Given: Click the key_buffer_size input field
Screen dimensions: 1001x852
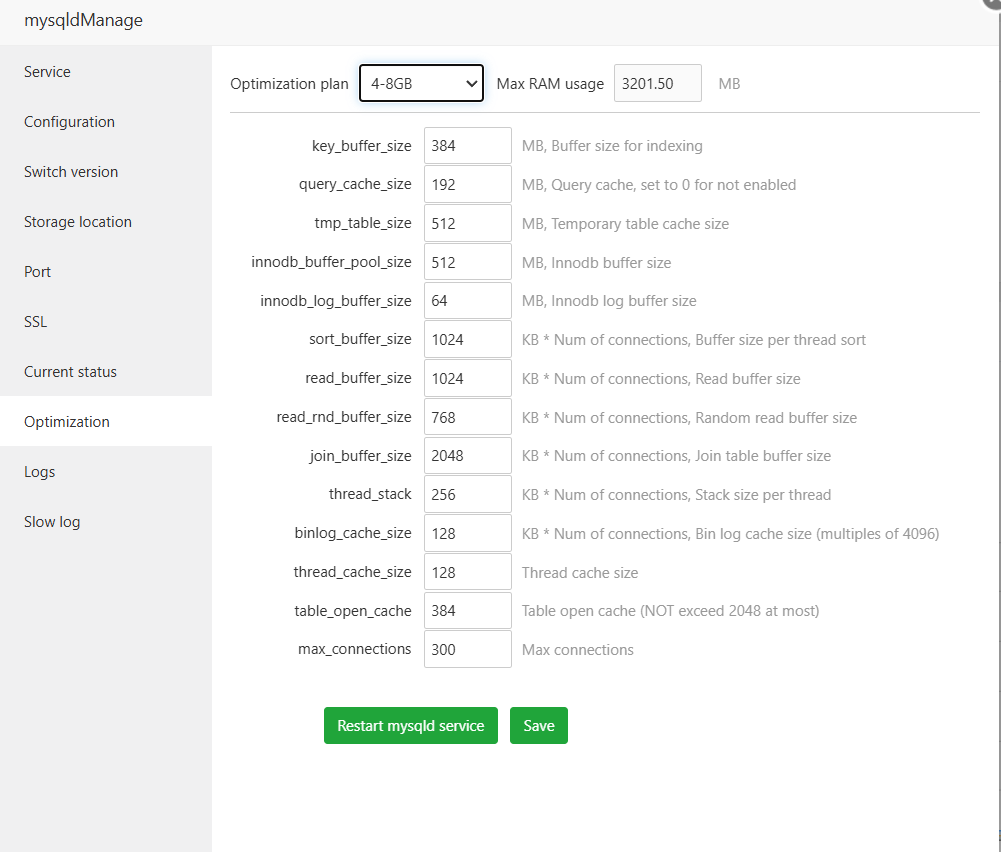Looking at the screenshot, I should tap(467, 146).
